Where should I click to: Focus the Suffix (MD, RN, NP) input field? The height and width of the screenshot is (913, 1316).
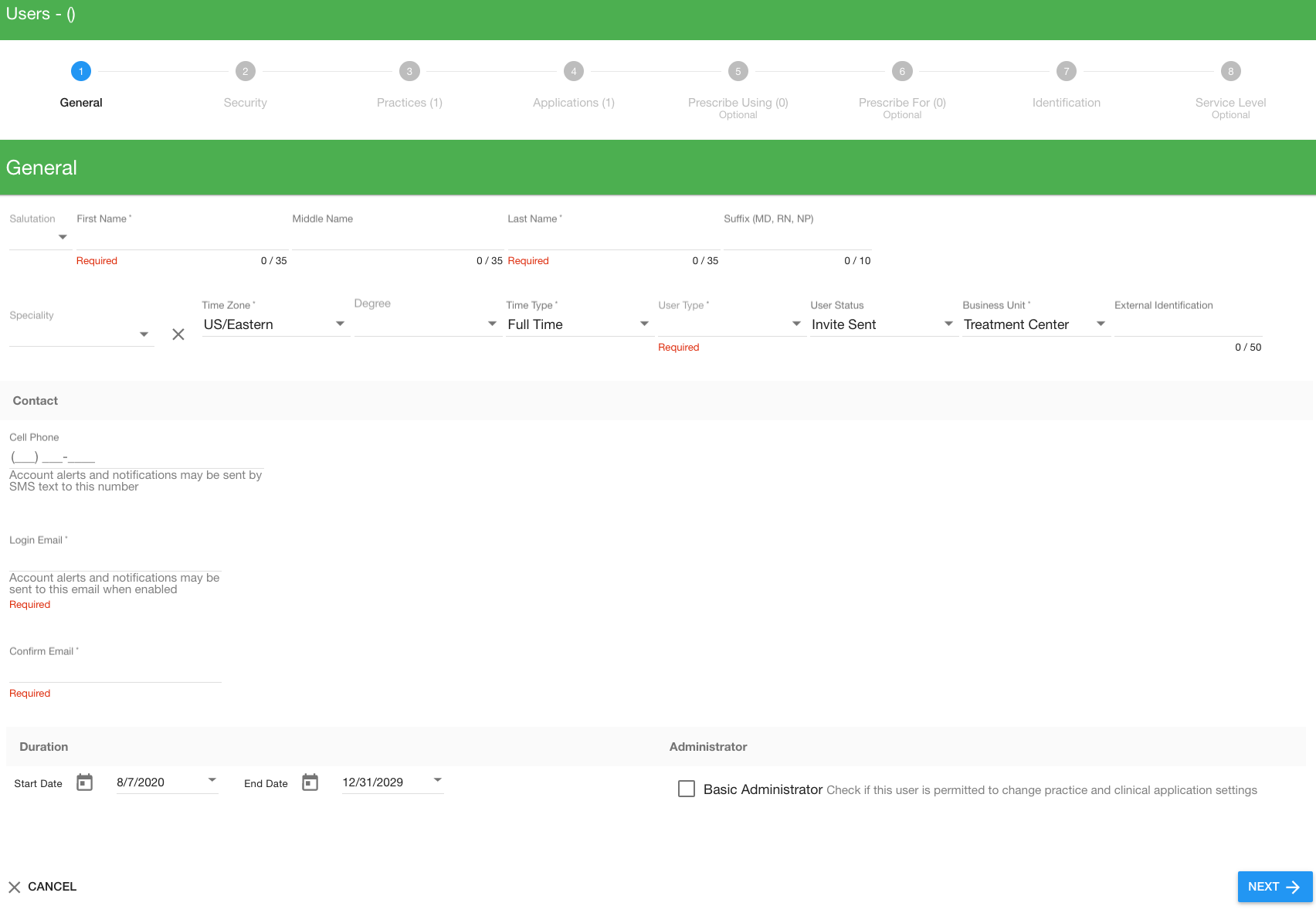point(798,239)
